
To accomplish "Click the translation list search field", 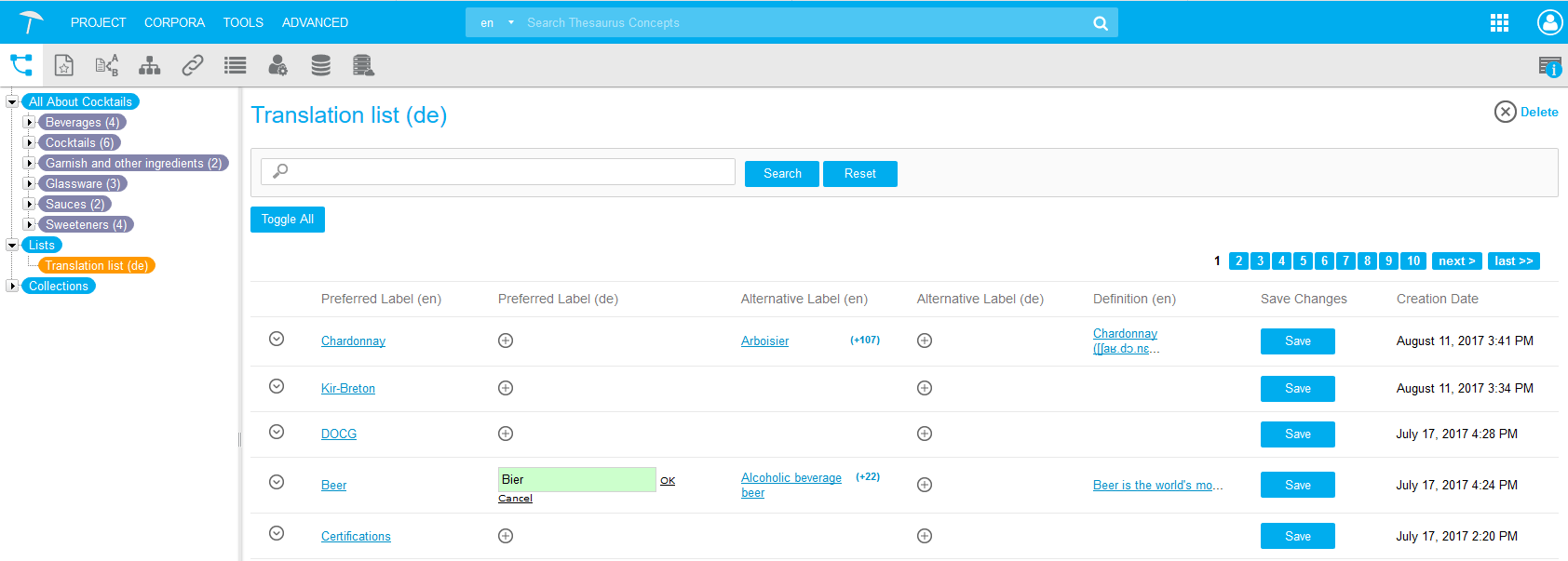I will 498,172.
